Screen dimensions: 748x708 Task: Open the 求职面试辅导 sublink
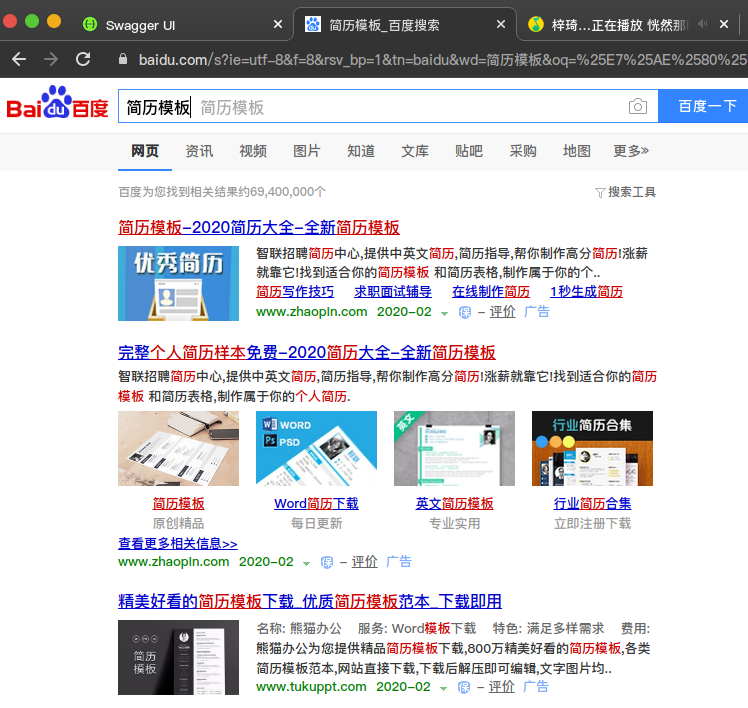(x=393, y=292)
